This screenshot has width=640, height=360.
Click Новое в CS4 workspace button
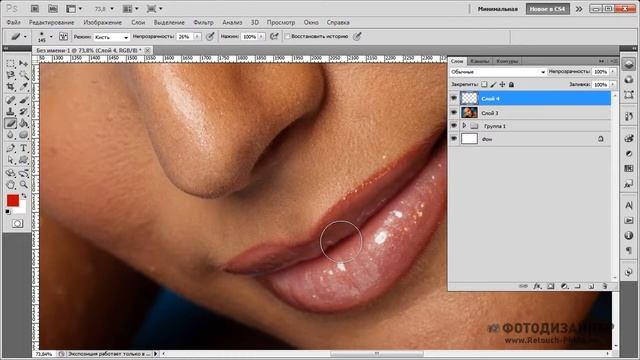coord(548,9)
